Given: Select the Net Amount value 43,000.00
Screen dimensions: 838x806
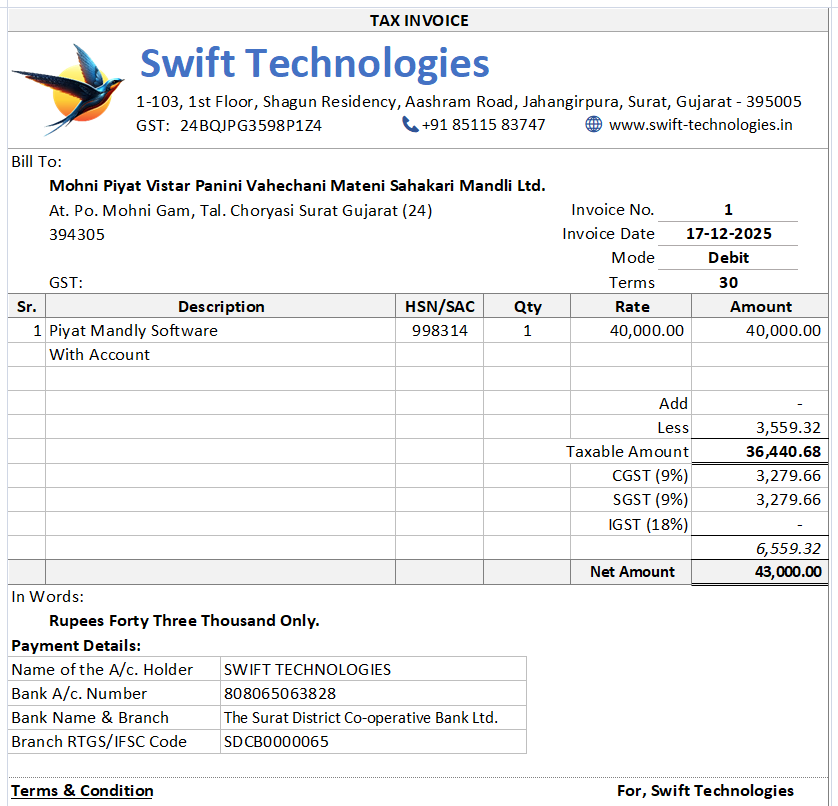Looking at the screenshot, I should click(x=789, y=571).
